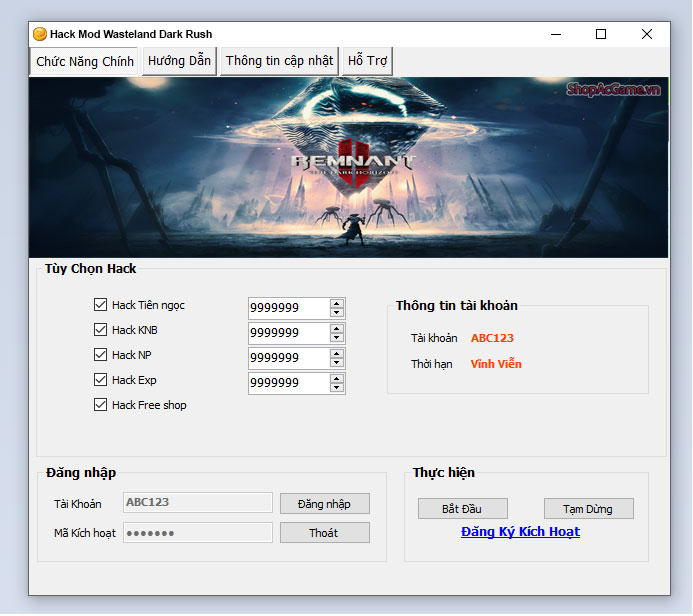Increase the Hack KNB value with up arrow

(337, 329)
